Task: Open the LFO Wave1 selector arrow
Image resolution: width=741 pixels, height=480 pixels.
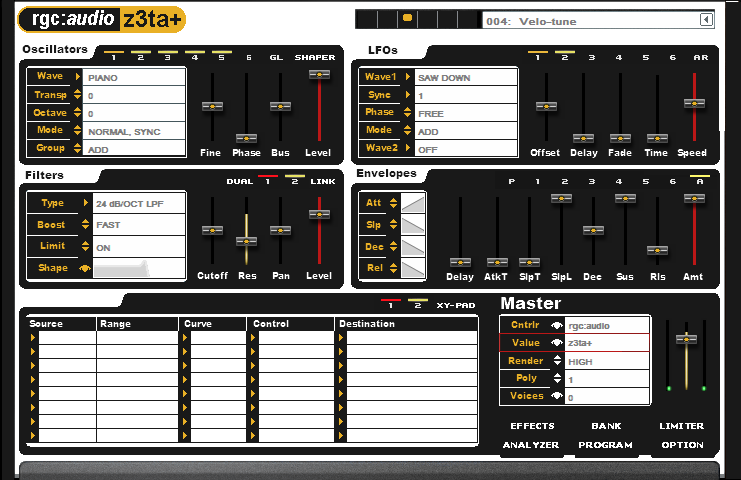Action: [407, 77]
